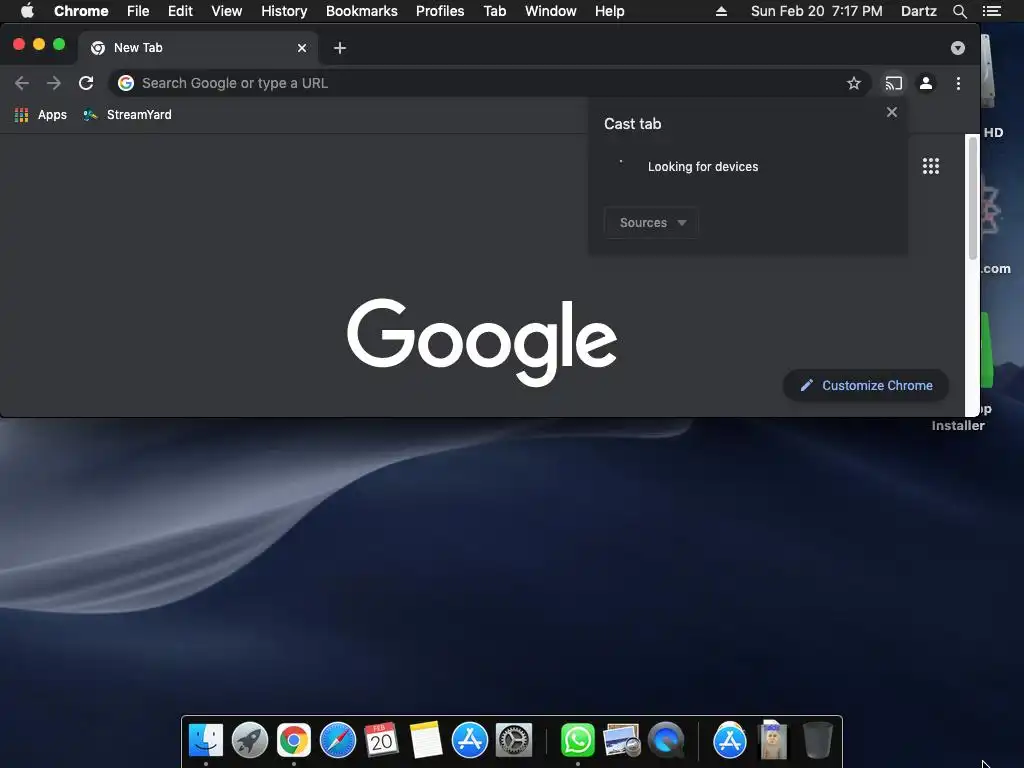Image resolution: width=1024 pixels, height=768 pixels.
Task: Click the page vertical scrollbar
Action: (x=972, y=199)
